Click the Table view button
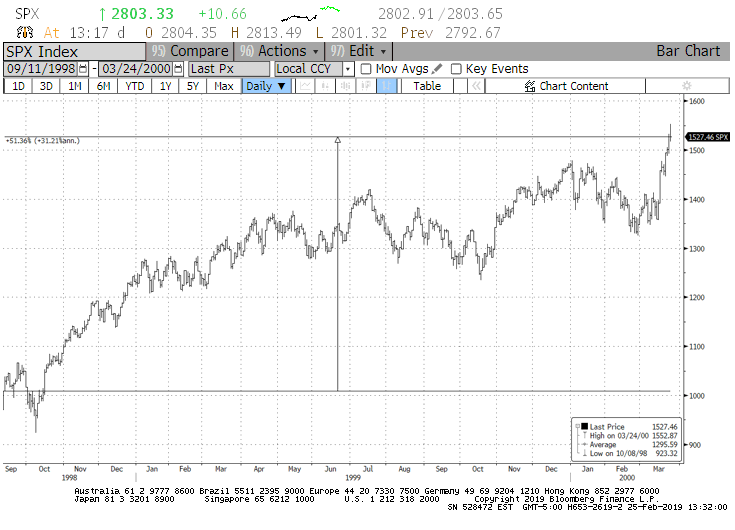This screenshot has width=735, height=530. click(x=427, y=86)
